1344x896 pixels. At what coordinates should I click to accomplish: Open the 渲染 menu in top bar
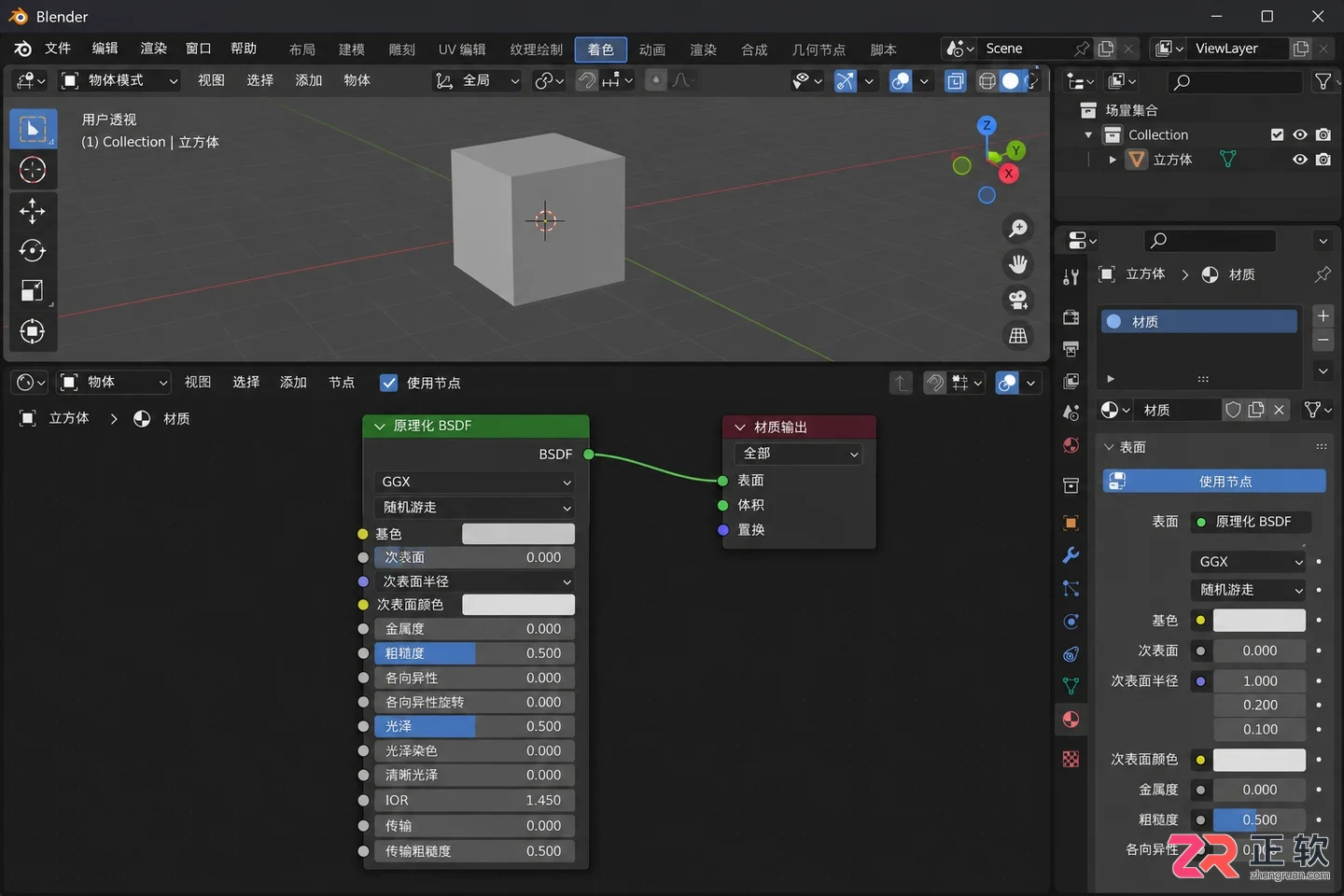pyautogui.click(x=153, y=49)
